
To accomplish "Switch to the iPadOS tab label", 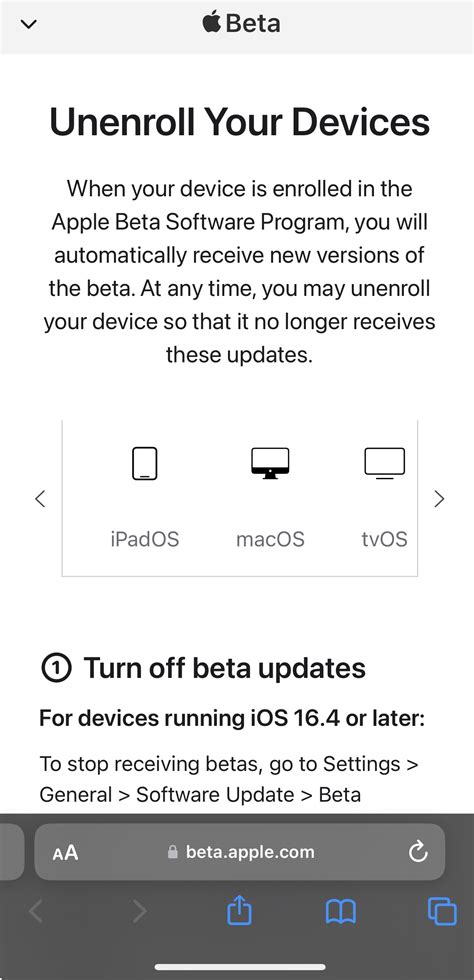I will coord(144,539).
